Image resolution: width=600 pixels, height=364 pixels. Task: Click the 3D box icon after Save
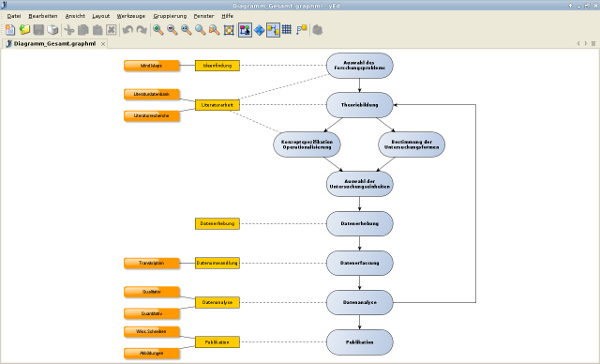(x=53, y=30)
